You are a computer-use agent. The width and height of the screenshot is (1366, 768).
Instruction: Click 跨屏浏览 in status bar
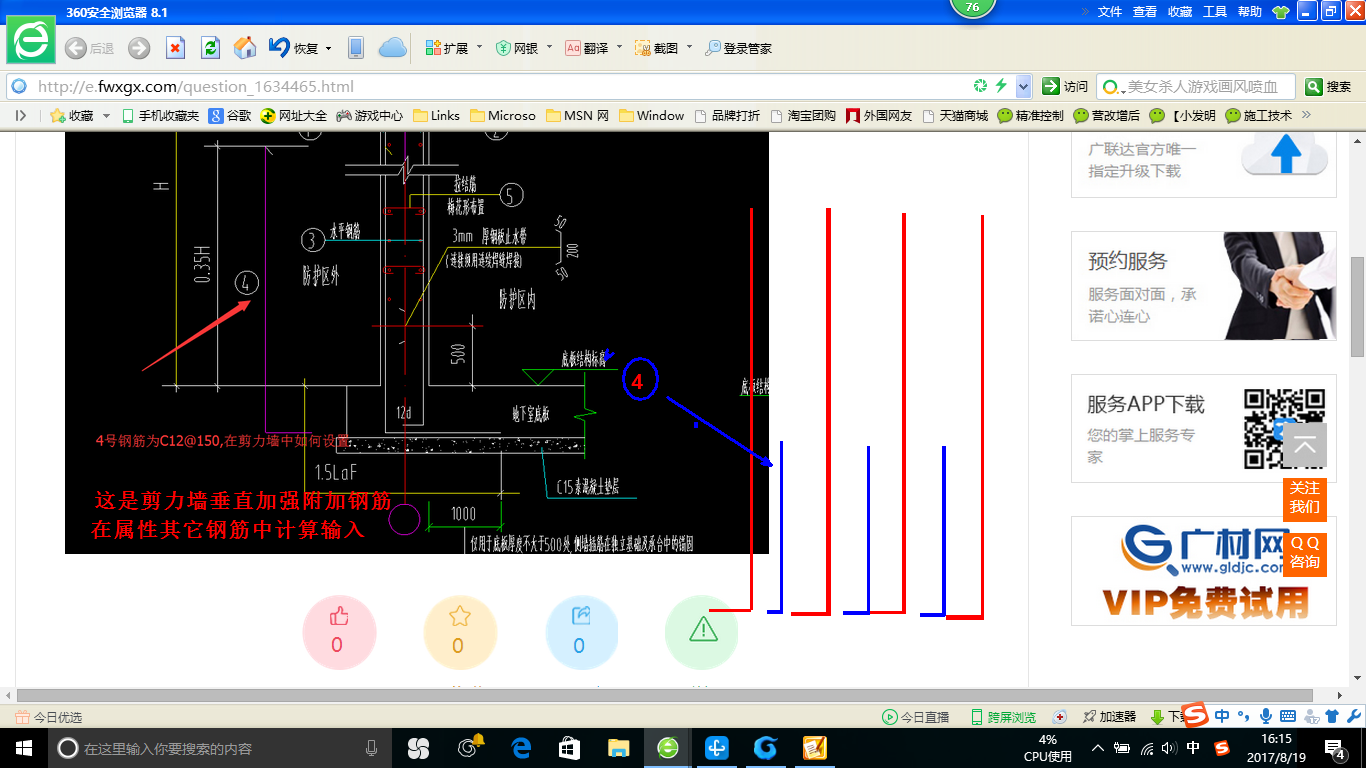click(1003, 717)
